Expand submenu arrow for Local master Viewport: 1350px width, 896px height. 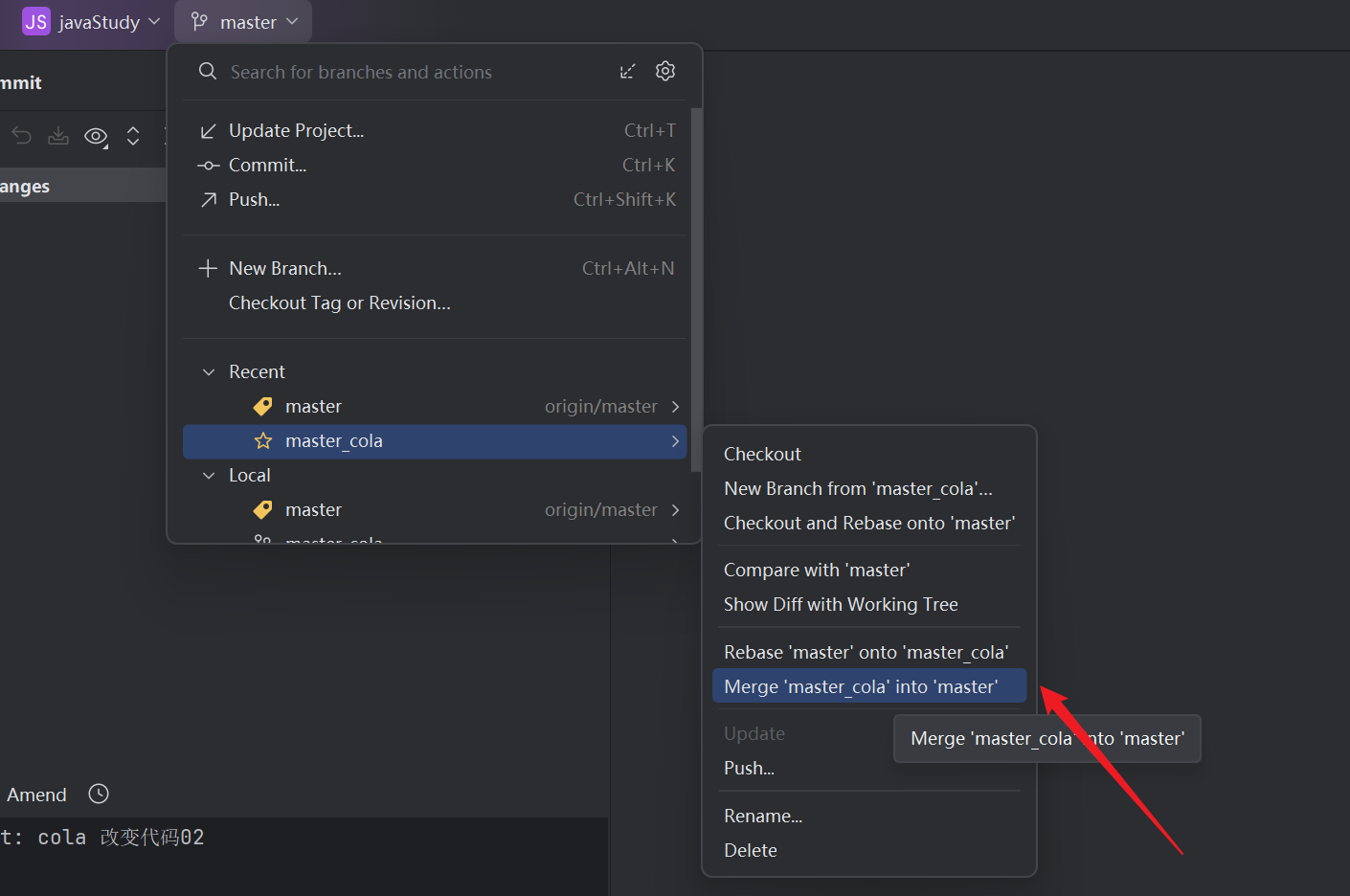675,510
